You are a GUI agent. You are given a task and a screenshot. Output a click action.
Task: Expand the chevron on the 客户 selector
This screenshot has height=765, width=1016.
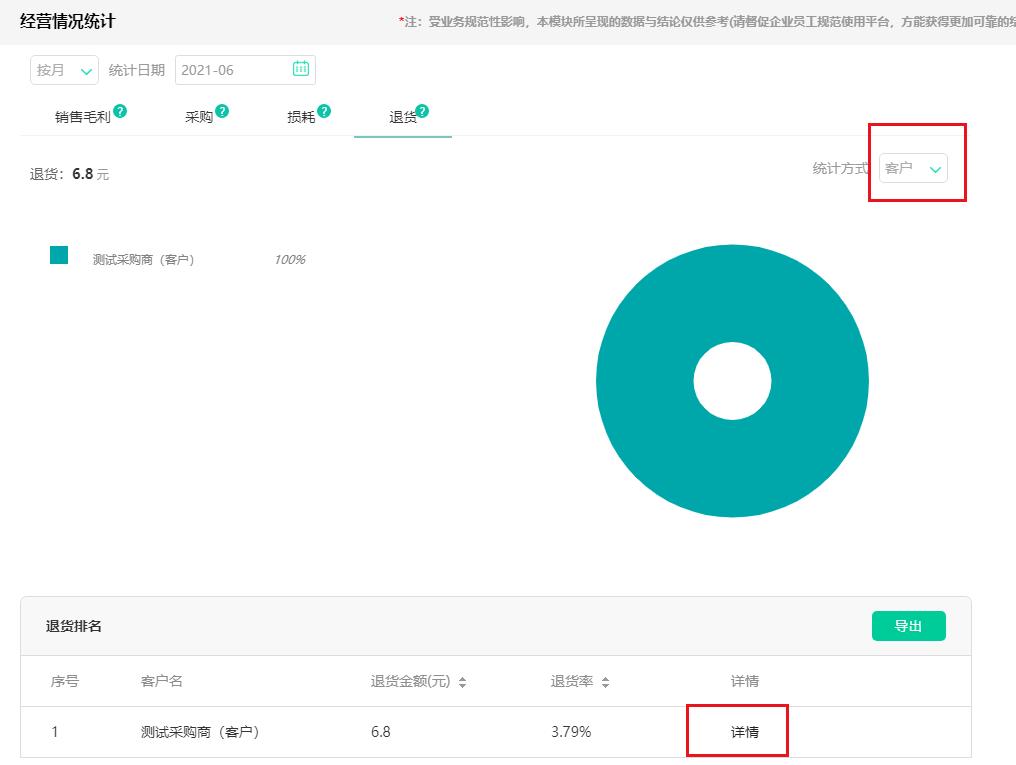935,168
